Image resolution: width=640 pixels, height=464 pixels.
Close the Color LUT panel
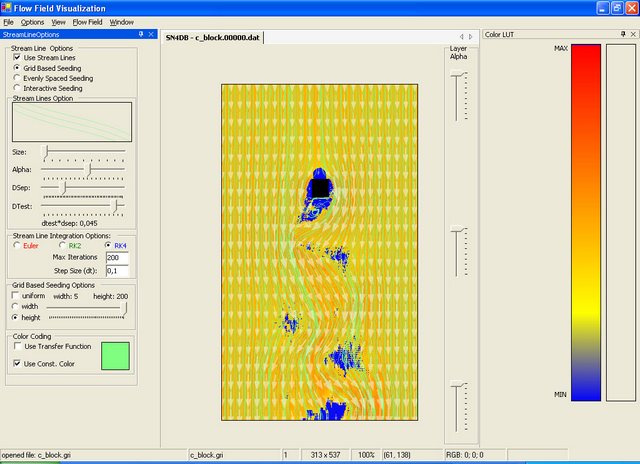click(632, 35)
